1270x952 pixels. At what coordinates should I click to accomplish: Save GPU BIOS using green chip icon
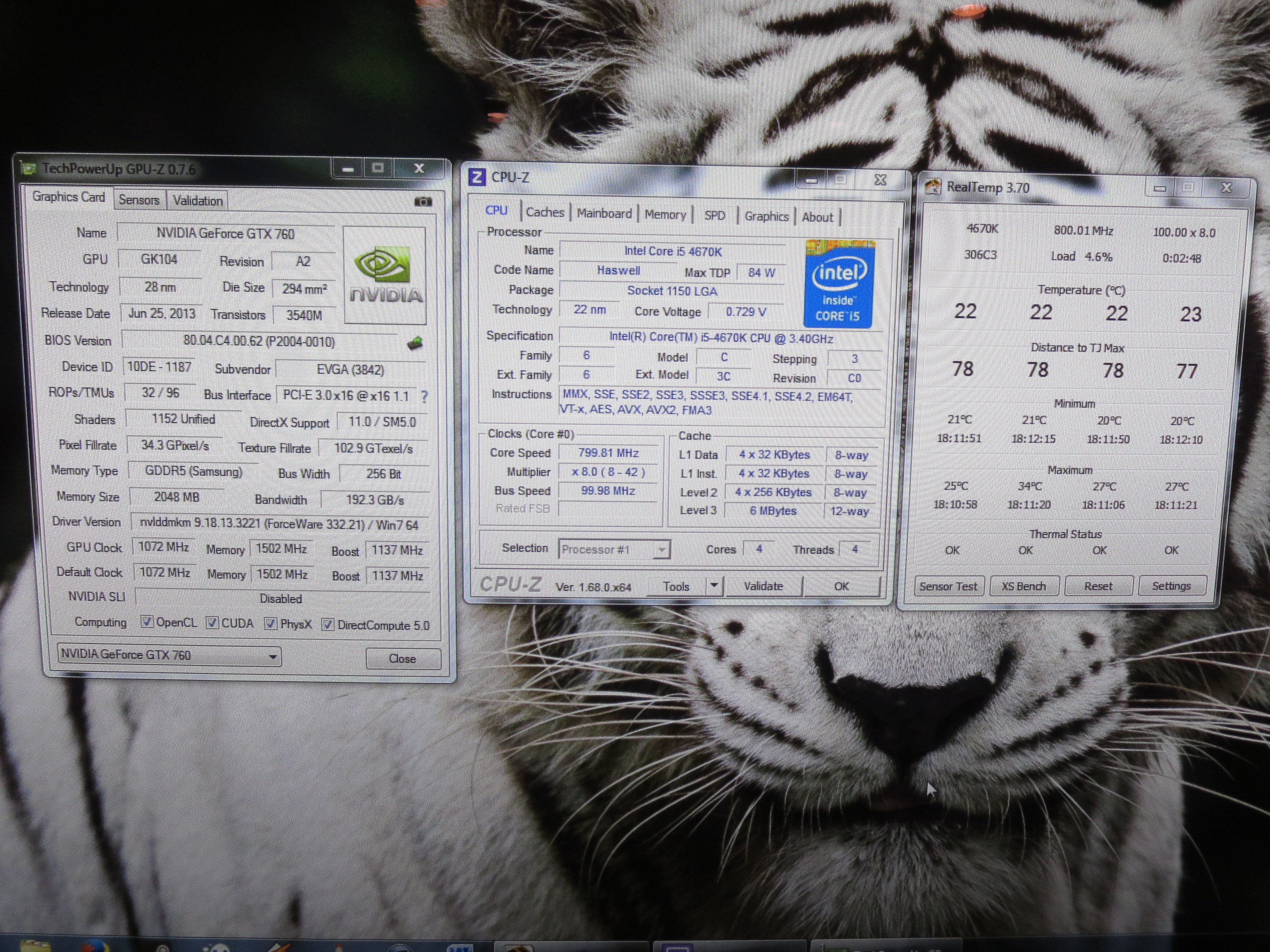(x=415, y=343)
